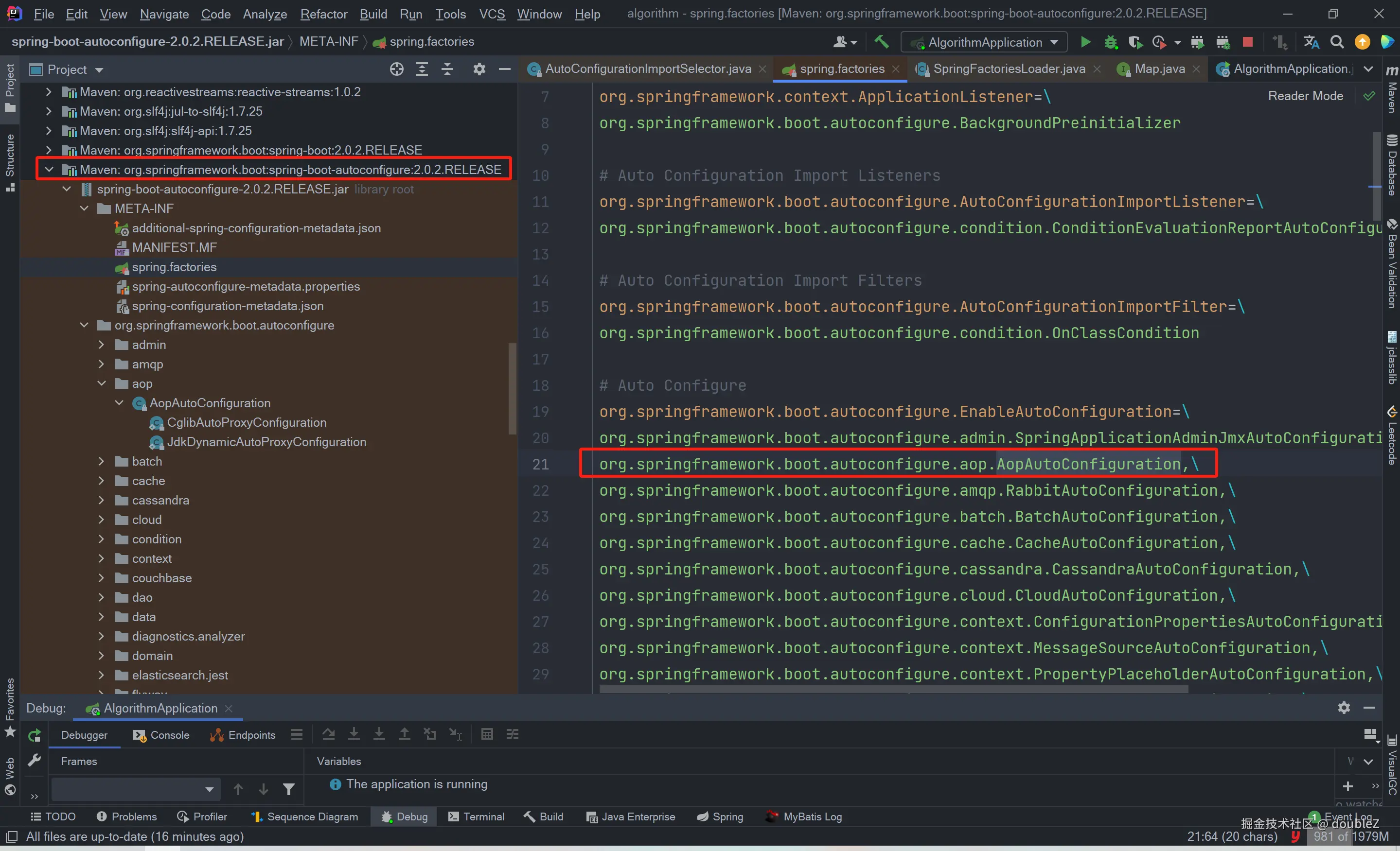Click Rerun AlgorithmApplication icon in Debug panel
The width and height of the screenshot is (1400, 851).
35,735
